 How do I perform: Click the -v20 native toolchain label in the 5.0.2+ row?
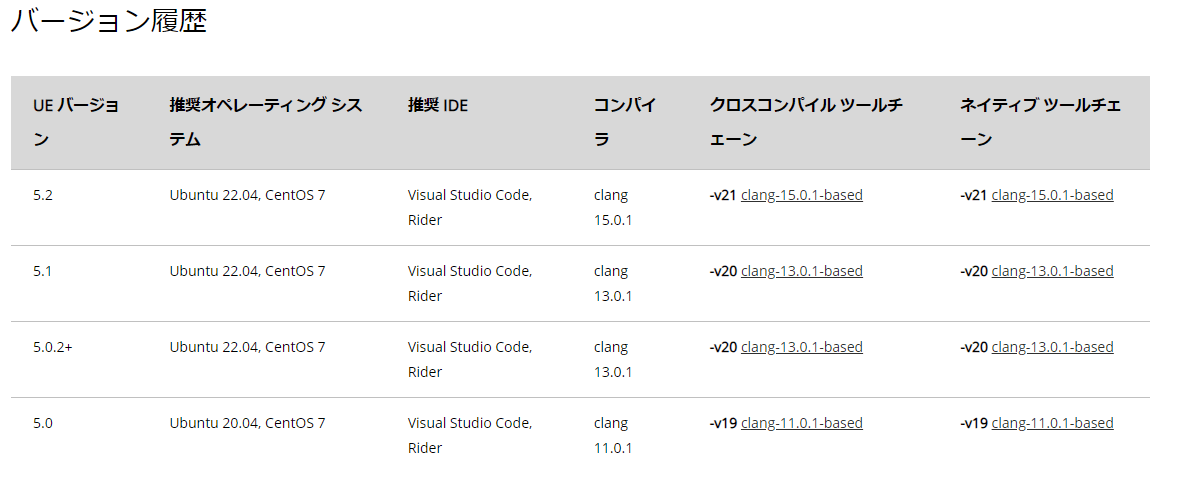[x=974, y=347]
